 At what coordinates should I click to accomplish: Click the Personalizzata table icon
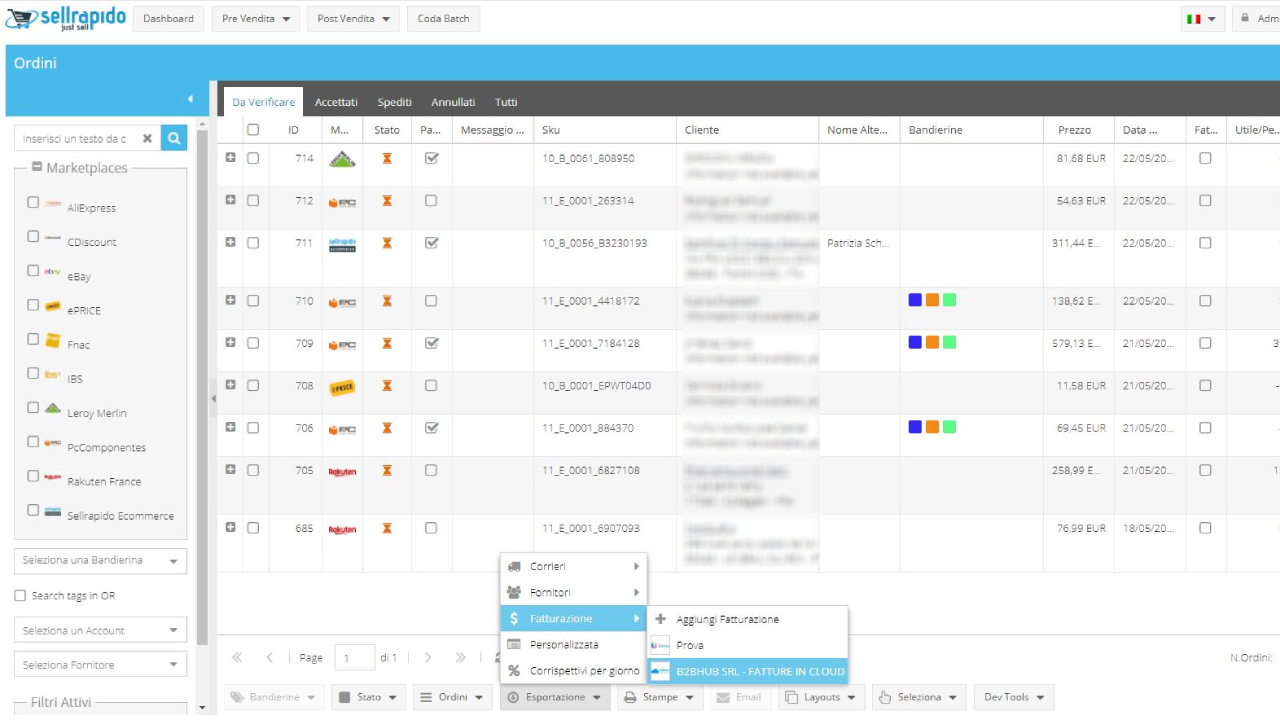point(514,645)
